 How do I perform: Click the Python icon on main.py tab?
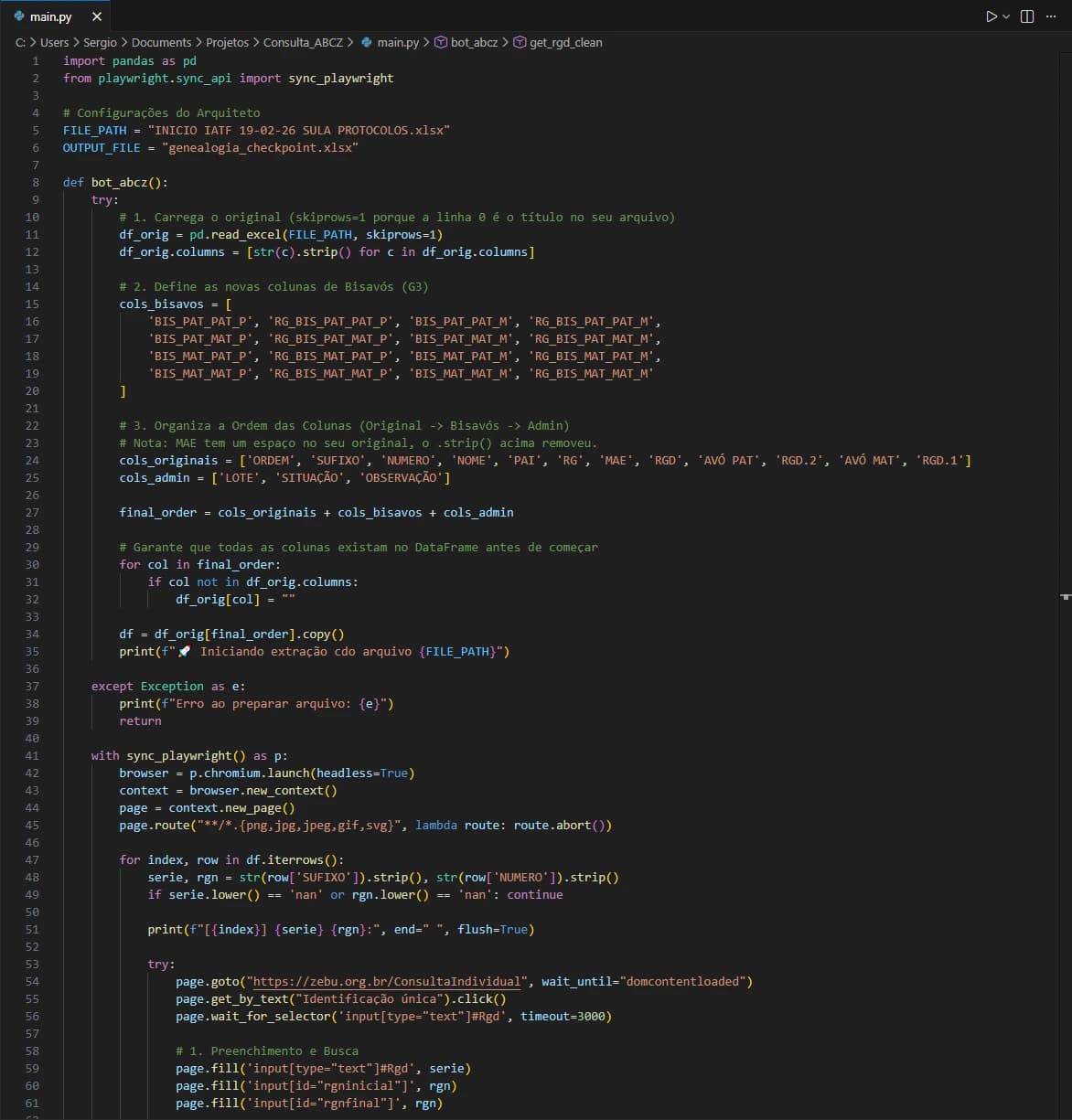click(19, 16)
